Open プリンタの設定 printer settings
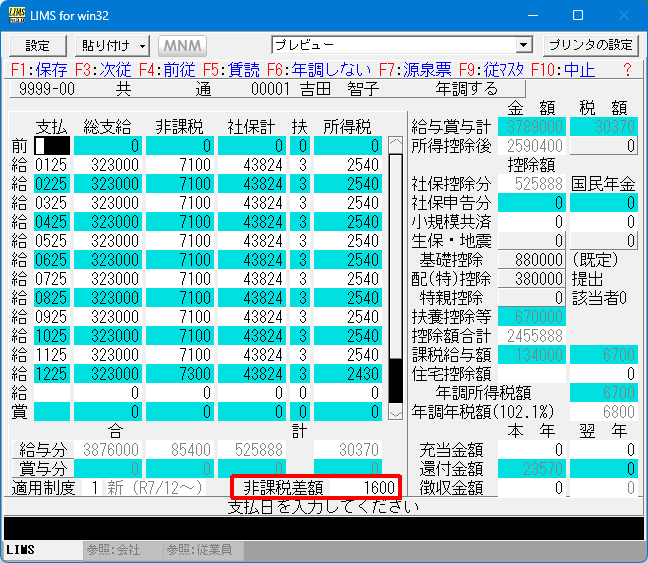Image resolution: width=648 pixels, height=563 pixels. pyautogui.click(x=590, y=45)
